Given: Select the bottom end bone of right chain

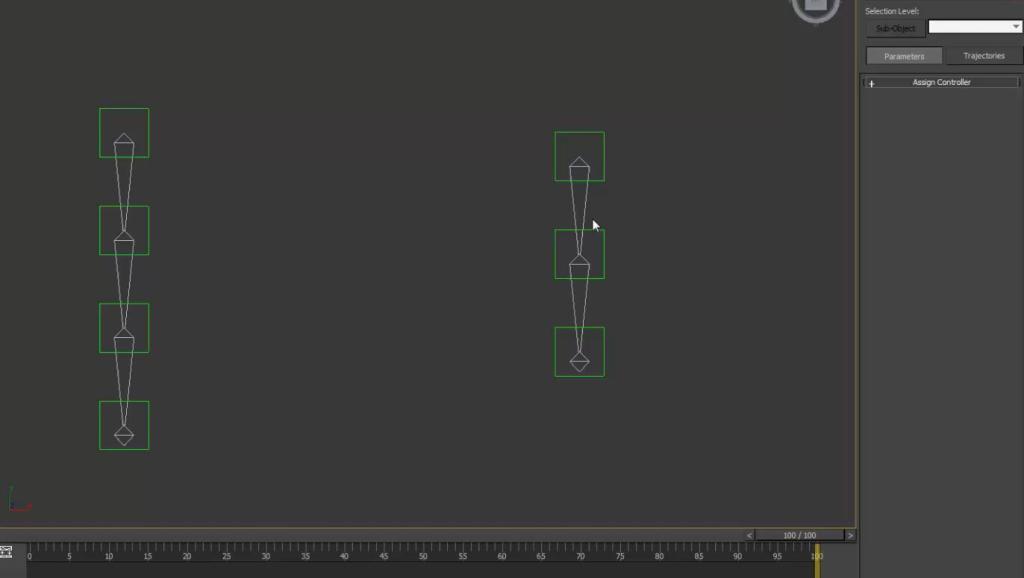Looking at the screenshot, I should tap(579, 352).
